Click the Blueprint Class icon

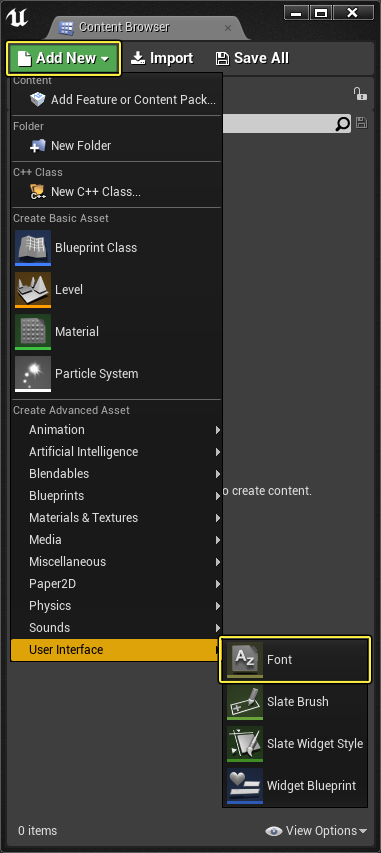point(33,248)
